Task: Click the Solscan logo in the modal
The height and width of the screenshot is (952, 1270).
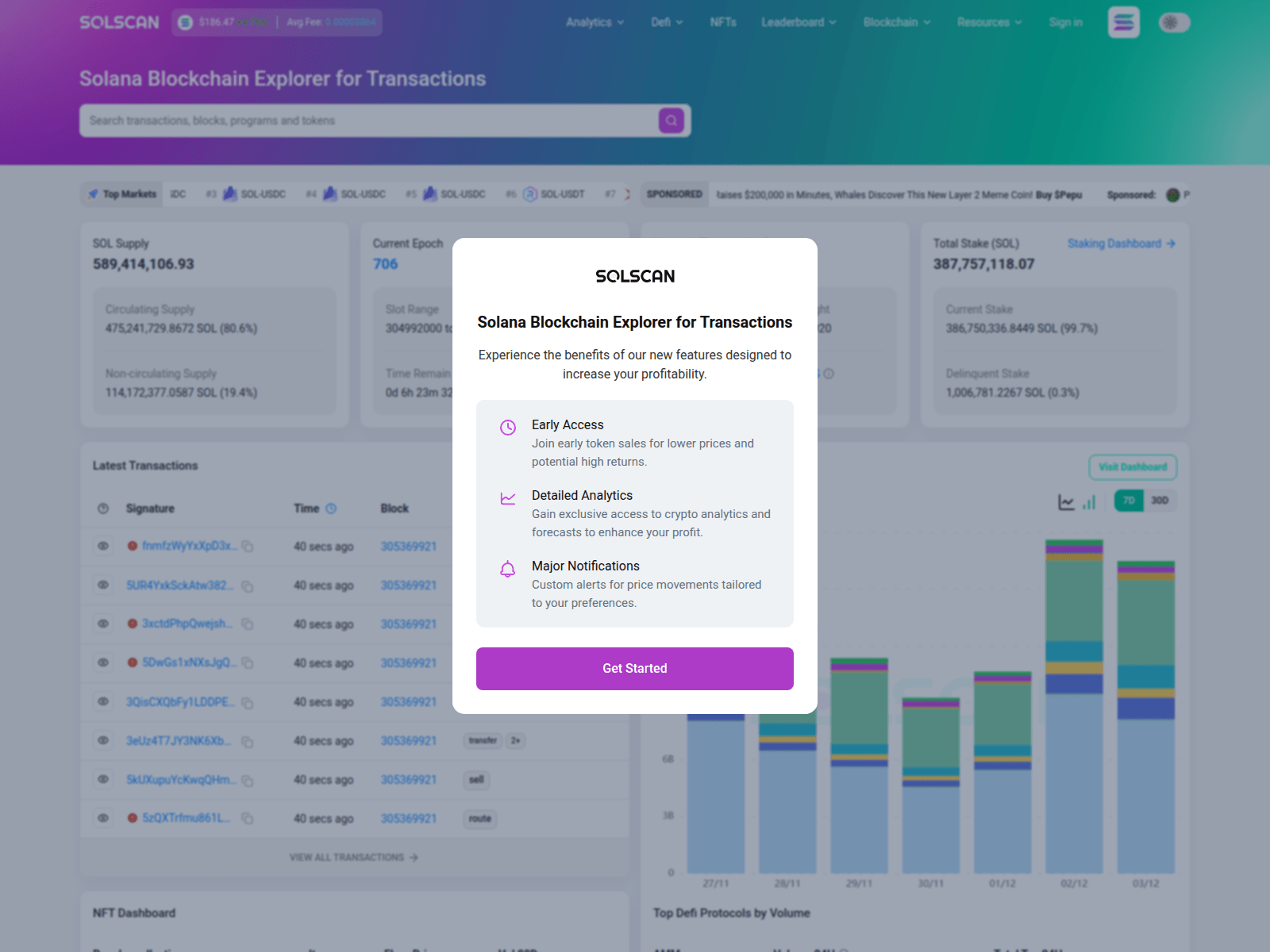Action: click(635, 276)
